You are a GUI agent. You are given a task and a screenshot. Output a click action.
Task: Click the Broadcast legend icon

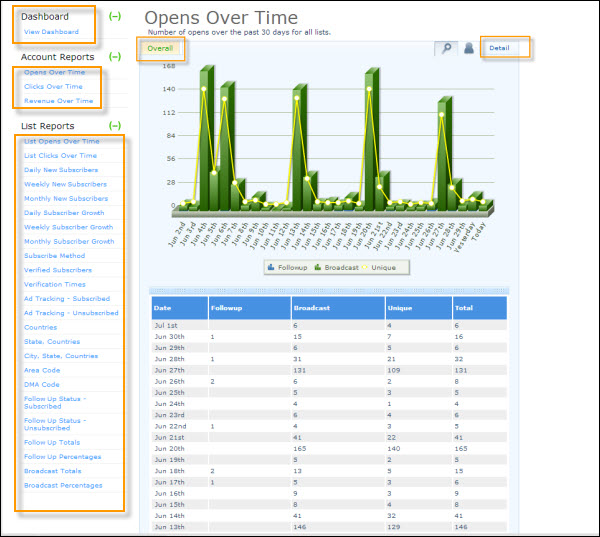click(x=318, y=267)
